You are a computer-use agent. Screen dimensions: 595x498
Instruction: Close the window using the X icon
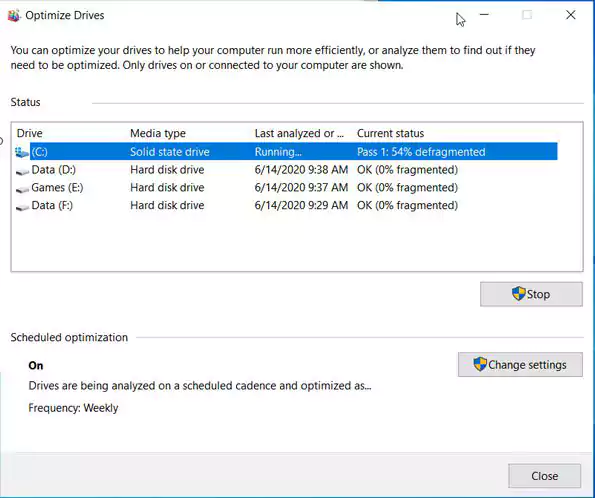(570, 15)
